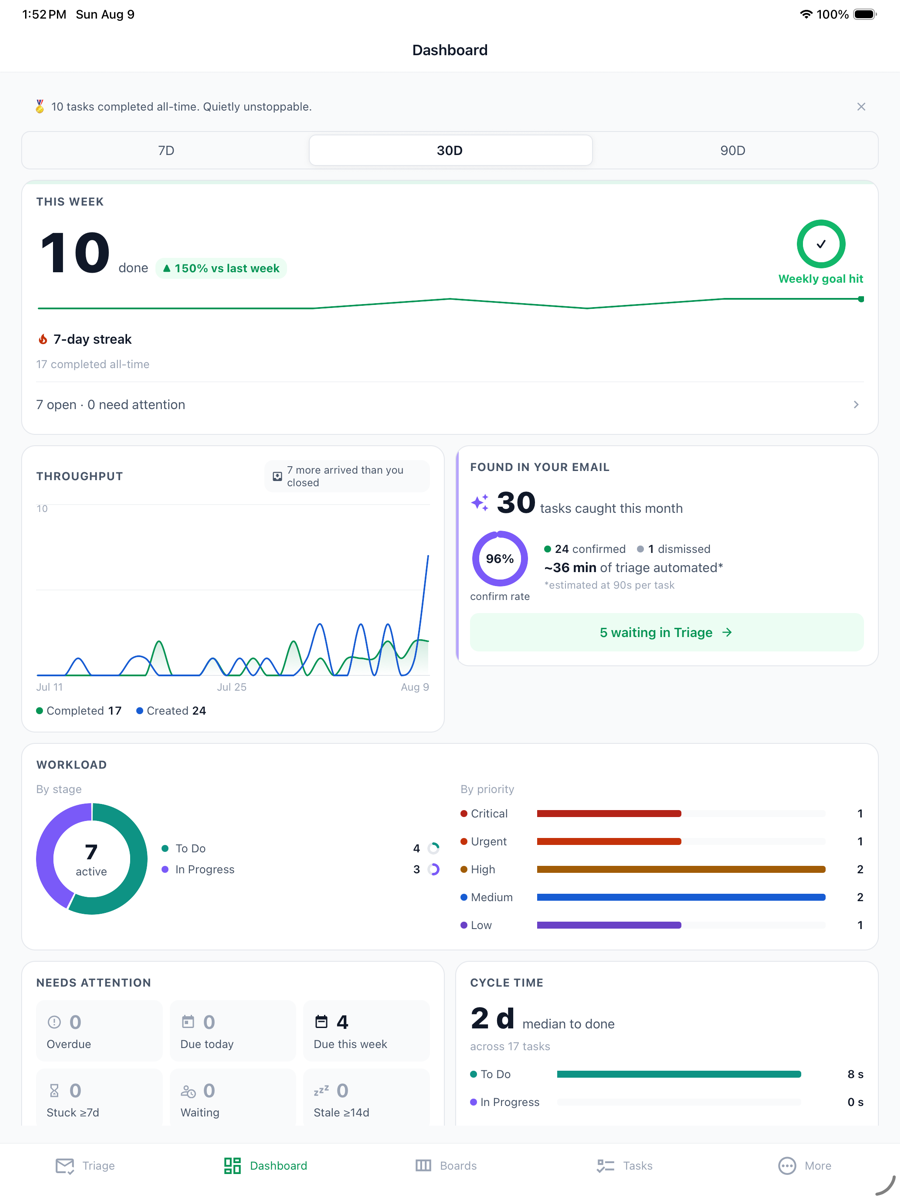900x1200 pixels.
Task: Click the flame streak icon
Action: (43, 340)
